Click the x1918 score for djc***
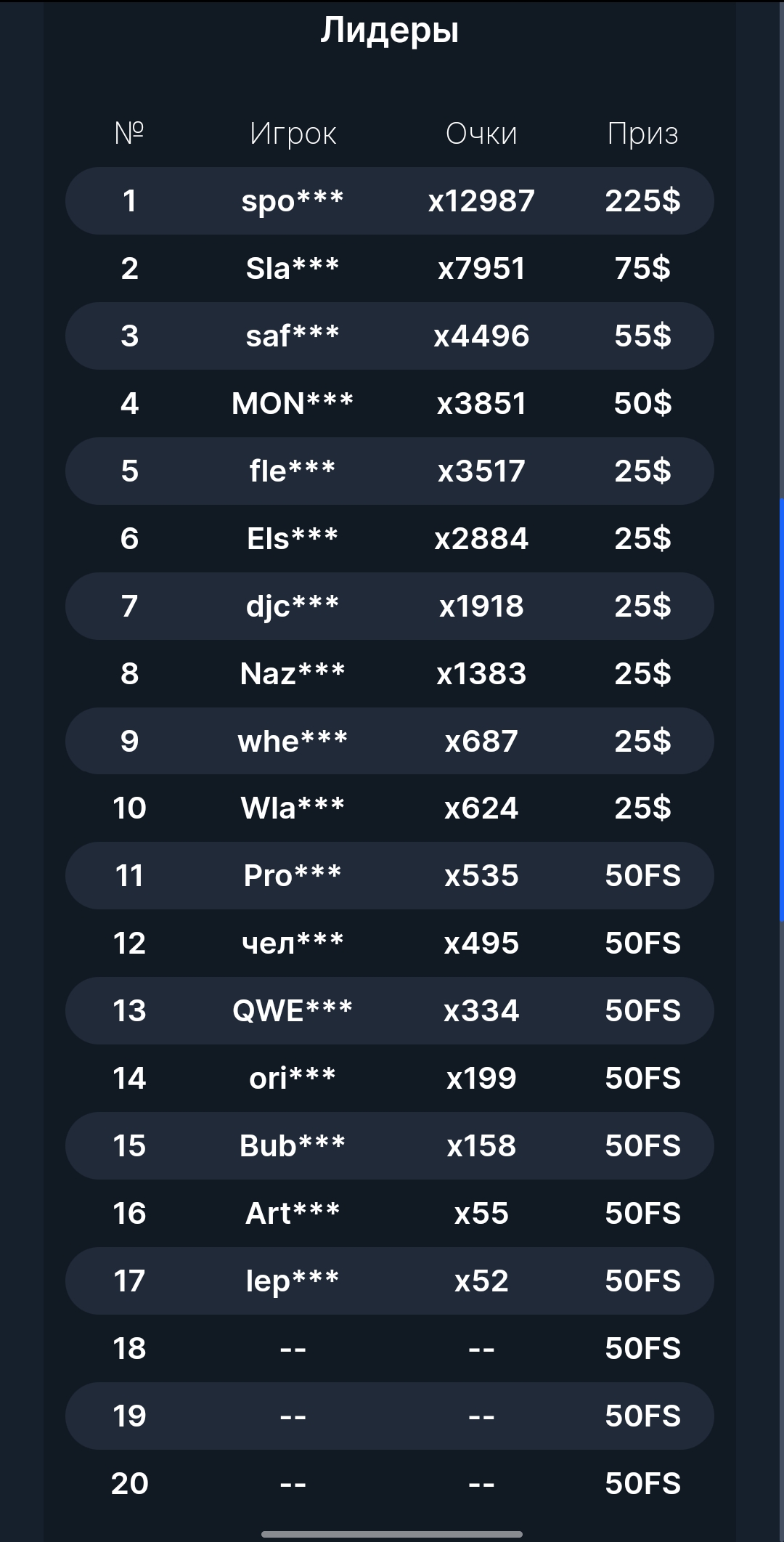This screenshot has width=784, height=1542. 481,606
